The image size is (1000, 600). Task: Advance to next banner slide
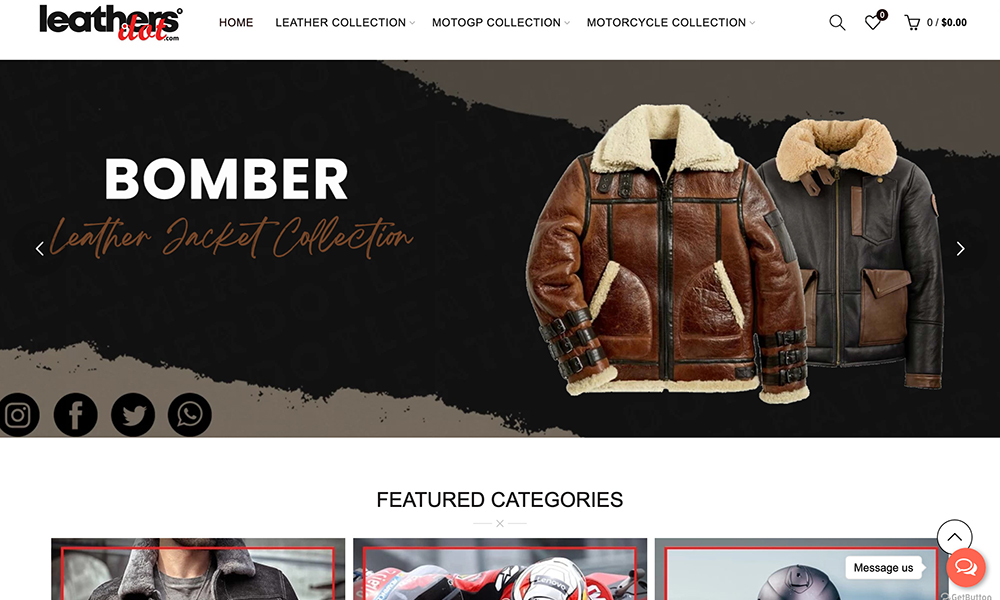click(960, 249)
